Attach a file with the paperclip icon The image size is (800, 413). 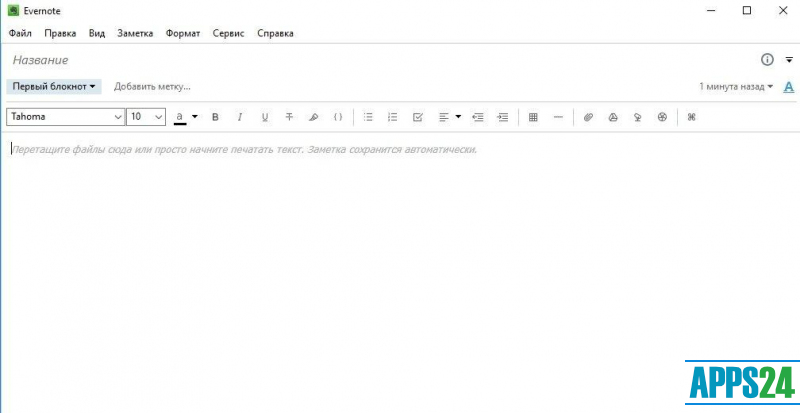(588, 117)
